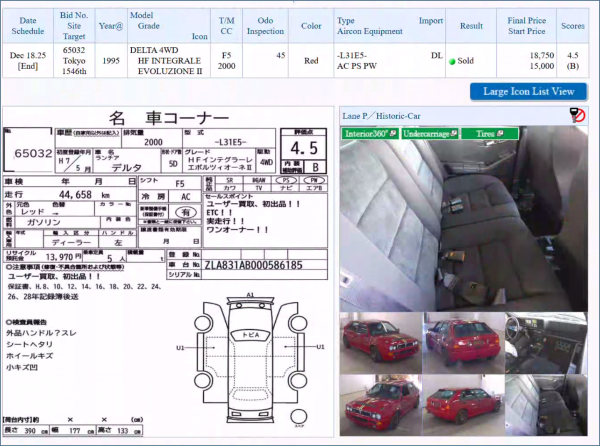Click the auction sheet document image
This screenshot has height=446, width=600.
168,200
